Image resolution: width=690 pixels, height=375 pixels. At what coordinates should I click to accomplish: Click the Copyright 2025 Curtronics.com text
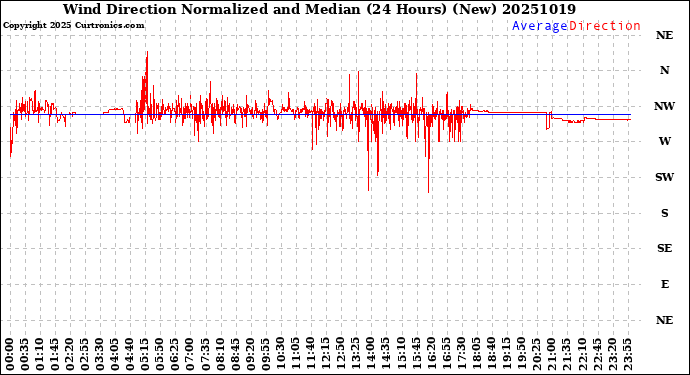pyautogui.click(x=73, y=26)
